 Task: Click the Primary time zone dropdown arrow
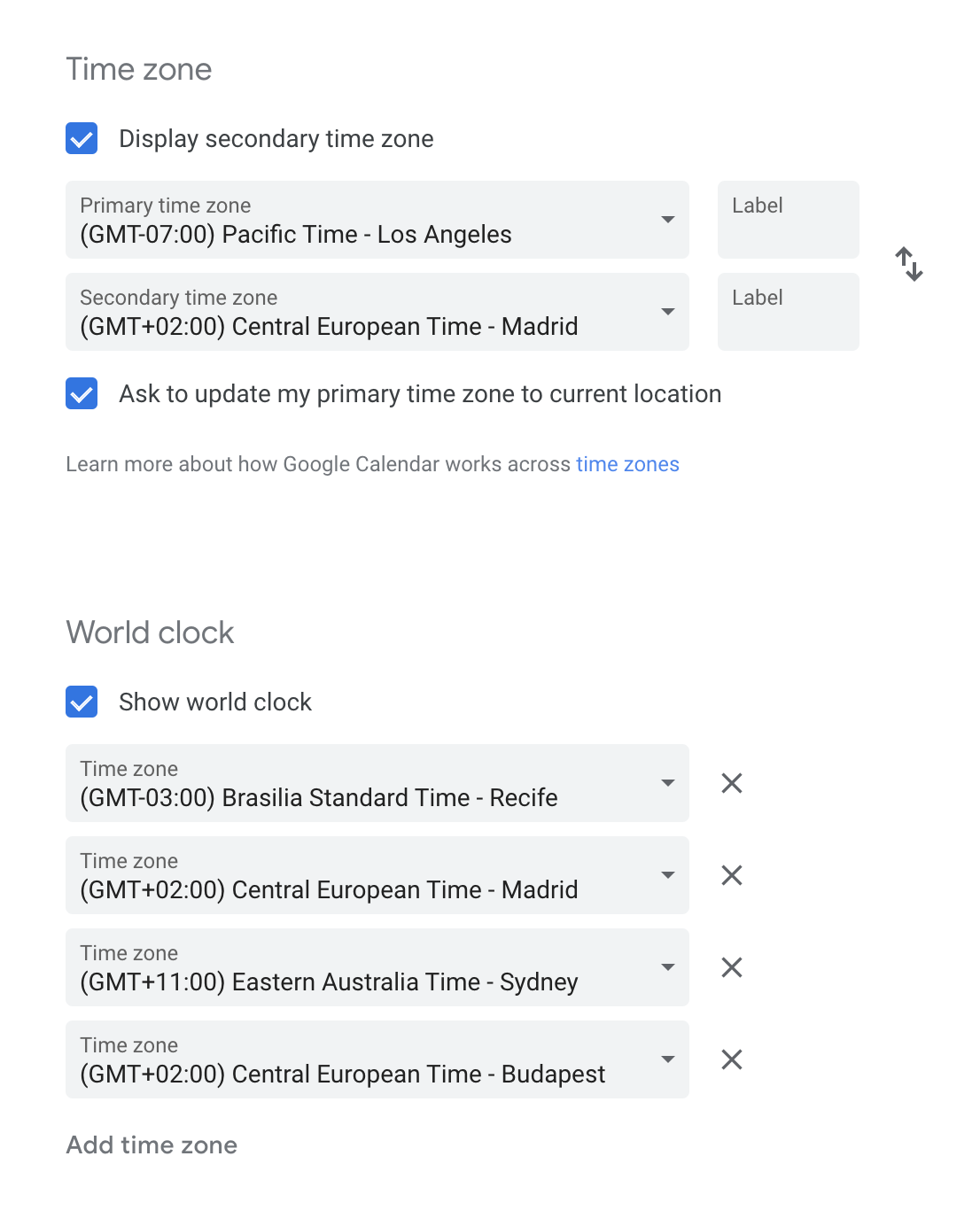668,220
